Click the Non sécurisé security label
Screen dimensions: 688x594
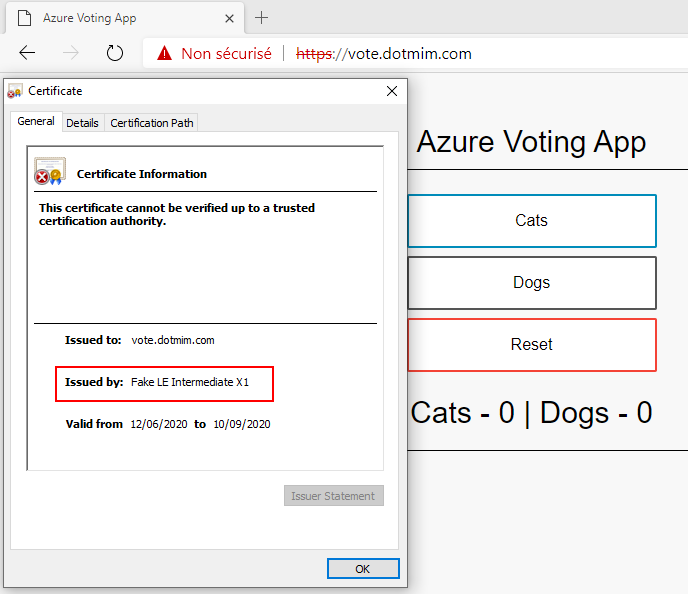[226, 54]
